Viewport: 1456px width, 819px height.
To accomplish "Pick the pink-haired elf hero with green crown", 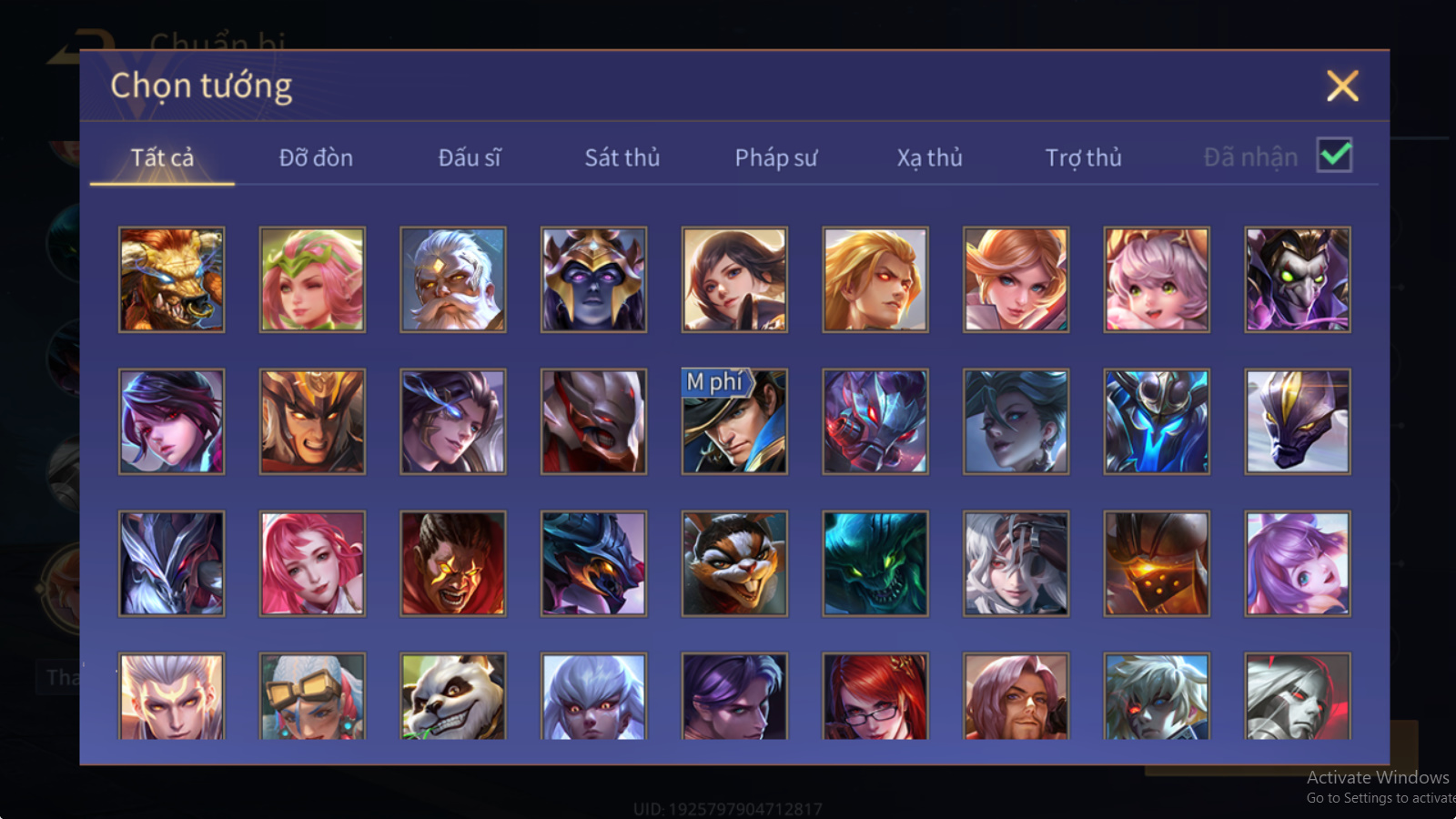I will tap(312, 279).
